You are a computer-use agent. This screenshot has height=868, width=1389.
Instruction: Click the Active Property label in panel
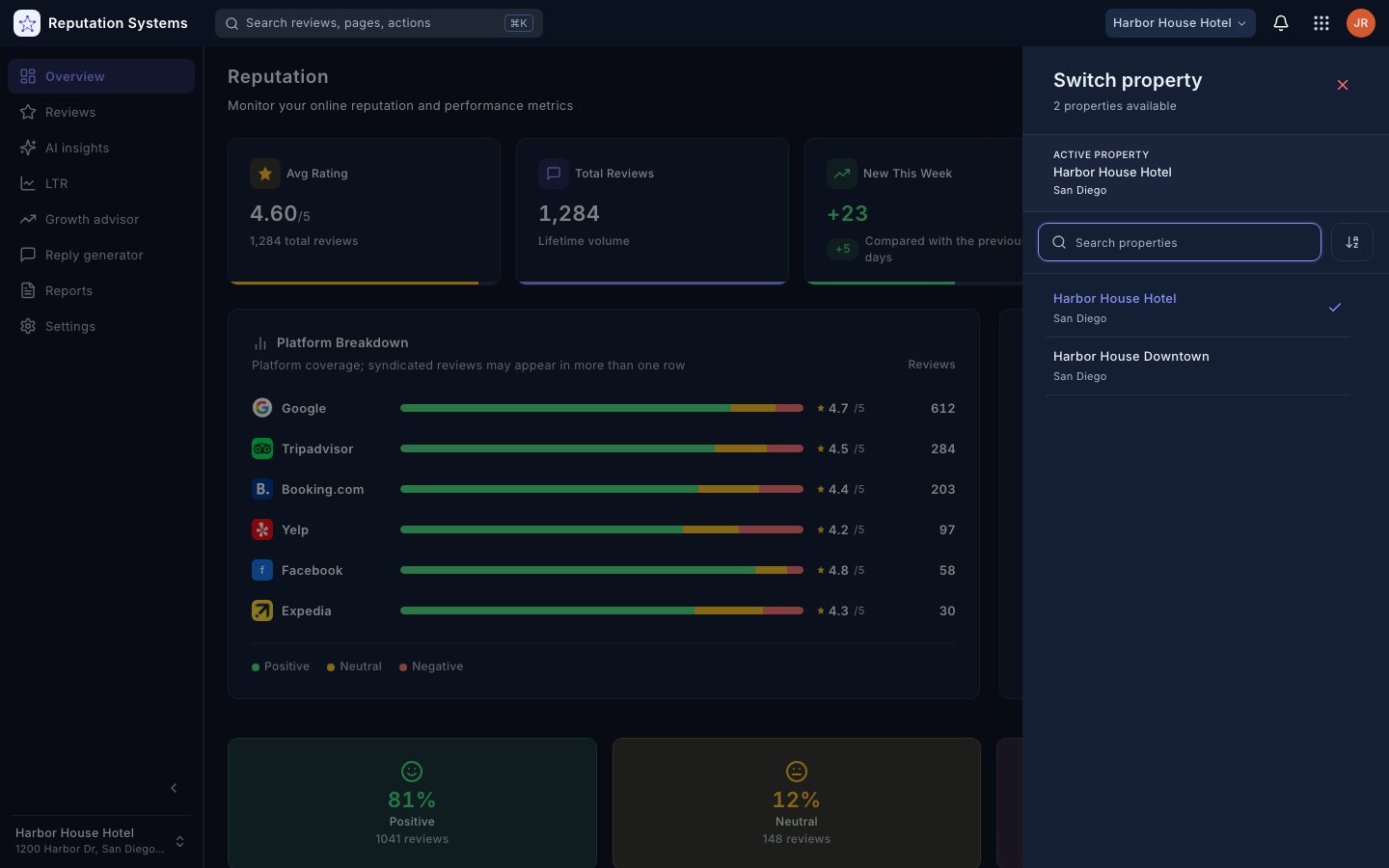pyautogui.click(x=1102, y=154)
